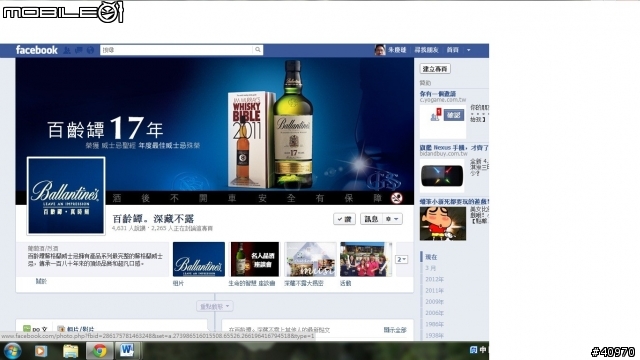The height and width of the screenshot is (360, 640).
Task: Click the search magnifier icon
Action: (x=258, y=50)
